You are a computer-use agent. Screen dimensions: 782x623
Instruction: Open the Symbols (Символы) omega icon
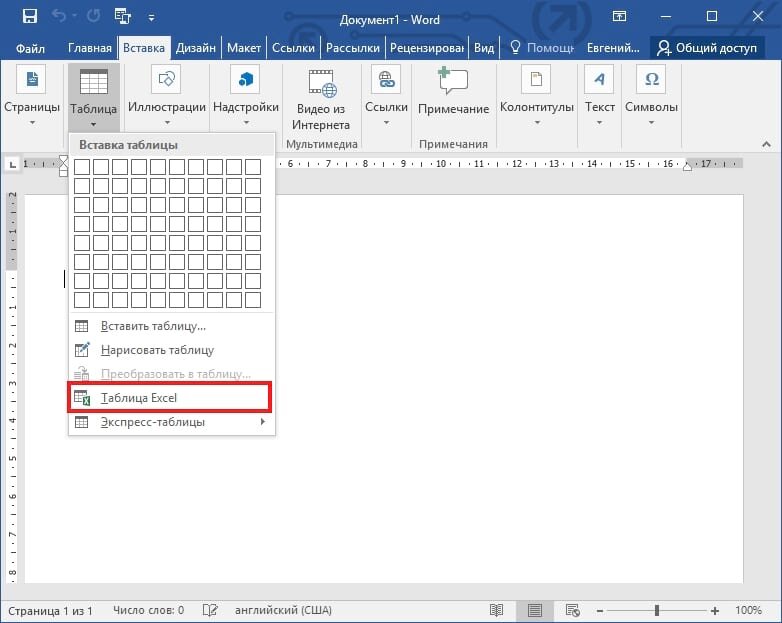(651, 79)
